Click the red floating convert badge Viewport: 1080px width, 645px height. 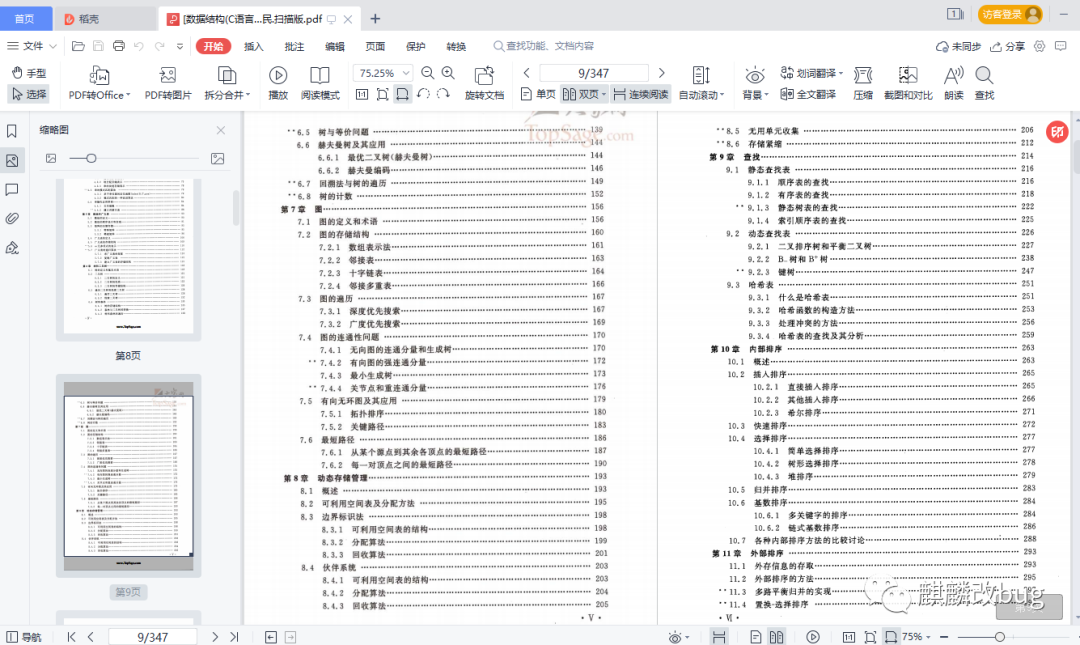1057,131
